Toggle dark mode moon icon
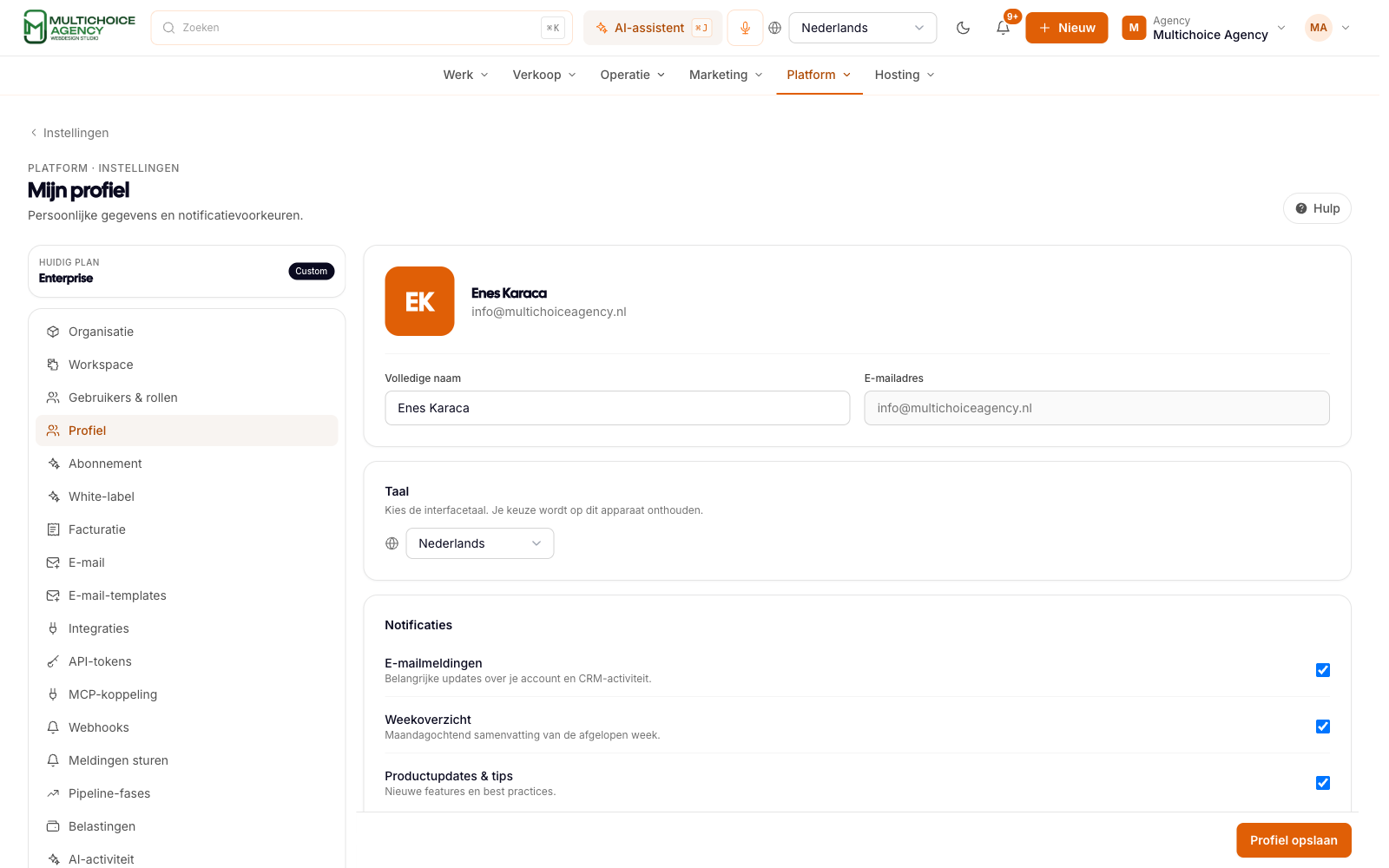Image resolution: width=1389 pixels, height=868 pixels. [x=963, y=28]
